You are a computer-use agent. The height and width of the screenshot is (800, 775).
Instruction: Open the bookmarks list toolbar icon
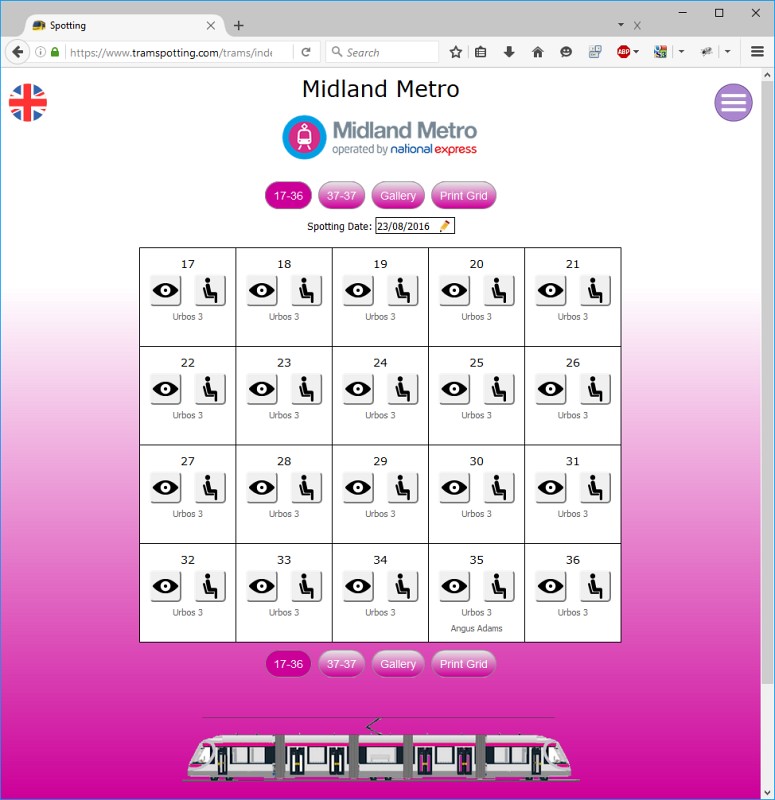(481, 52)
